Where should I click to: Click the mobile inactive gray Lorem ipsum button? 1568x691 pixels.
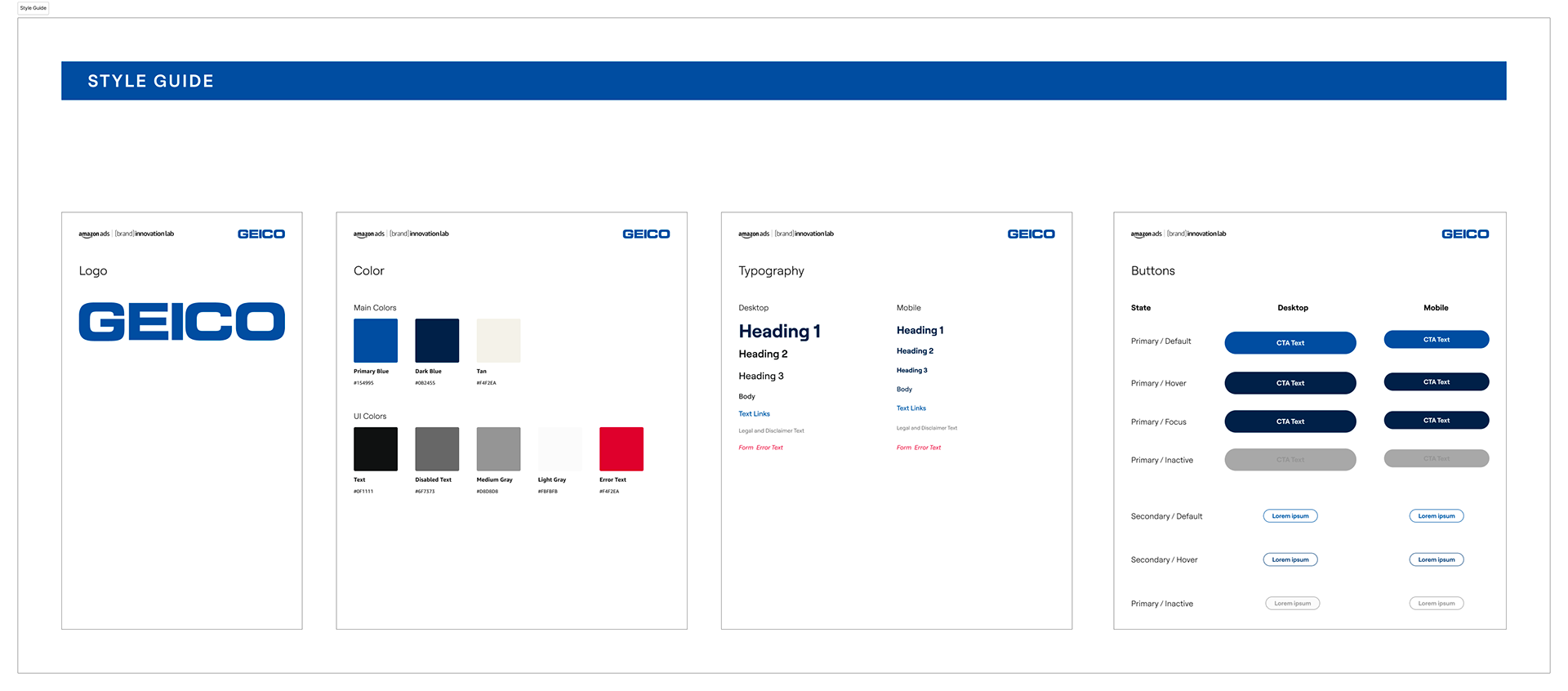(x=1437, y=604)
